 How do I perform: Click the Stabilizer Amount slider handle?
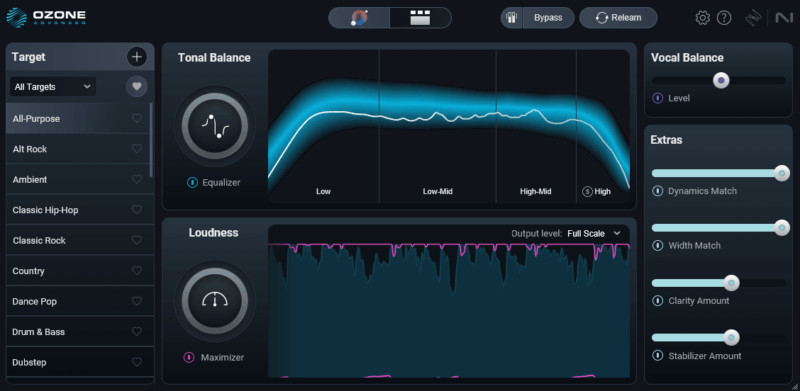(731, 337)
